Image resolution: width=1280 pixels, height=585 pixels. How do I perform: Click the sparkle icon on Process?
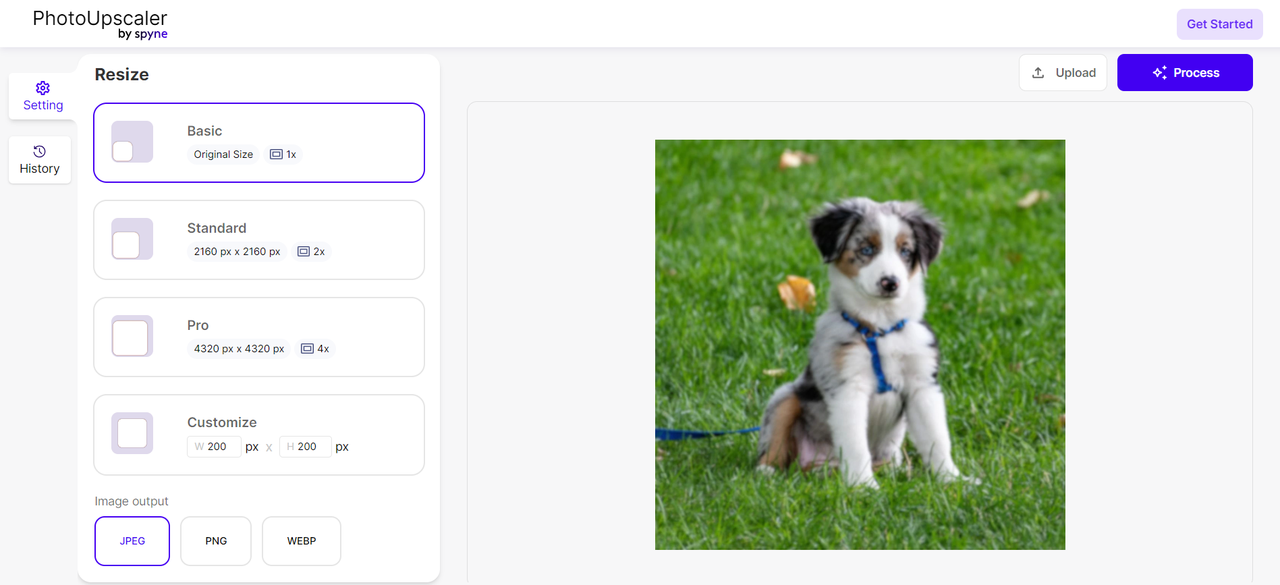(x=1160, y=72)
